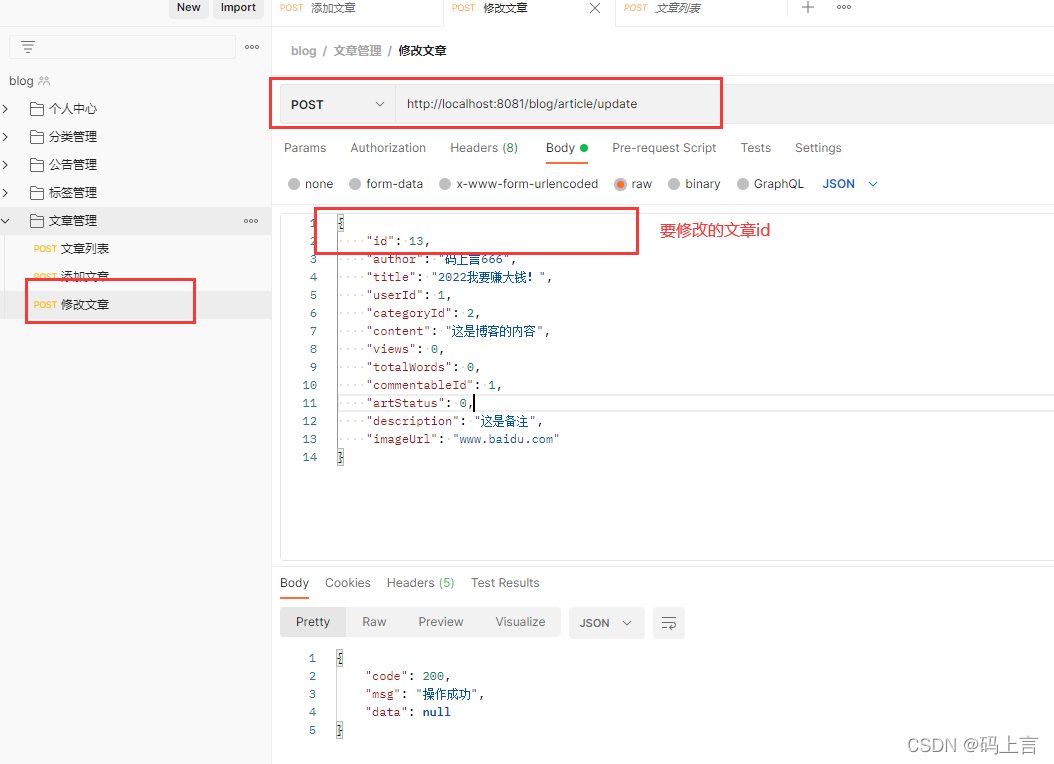
Task: Switch to the Authorization tab
Action: click(388, 148)
